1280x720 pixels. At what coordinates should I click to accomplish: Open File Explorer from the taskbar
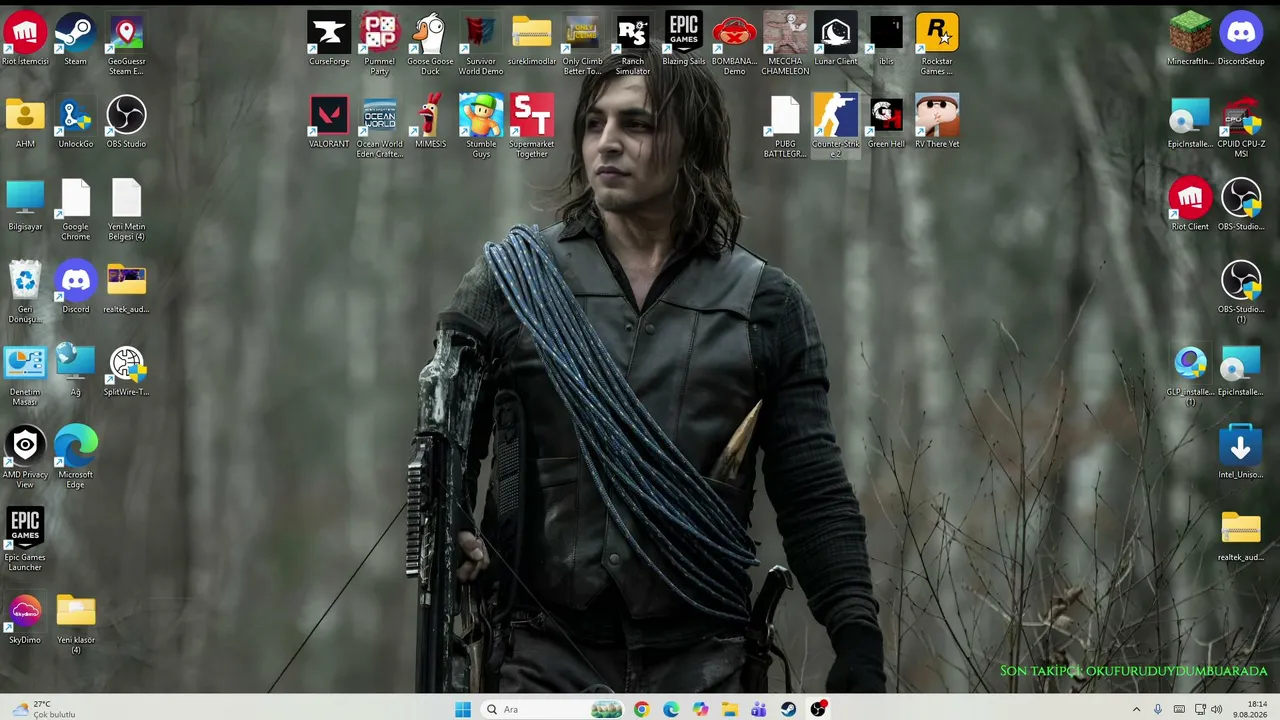(x=730, y=709)
